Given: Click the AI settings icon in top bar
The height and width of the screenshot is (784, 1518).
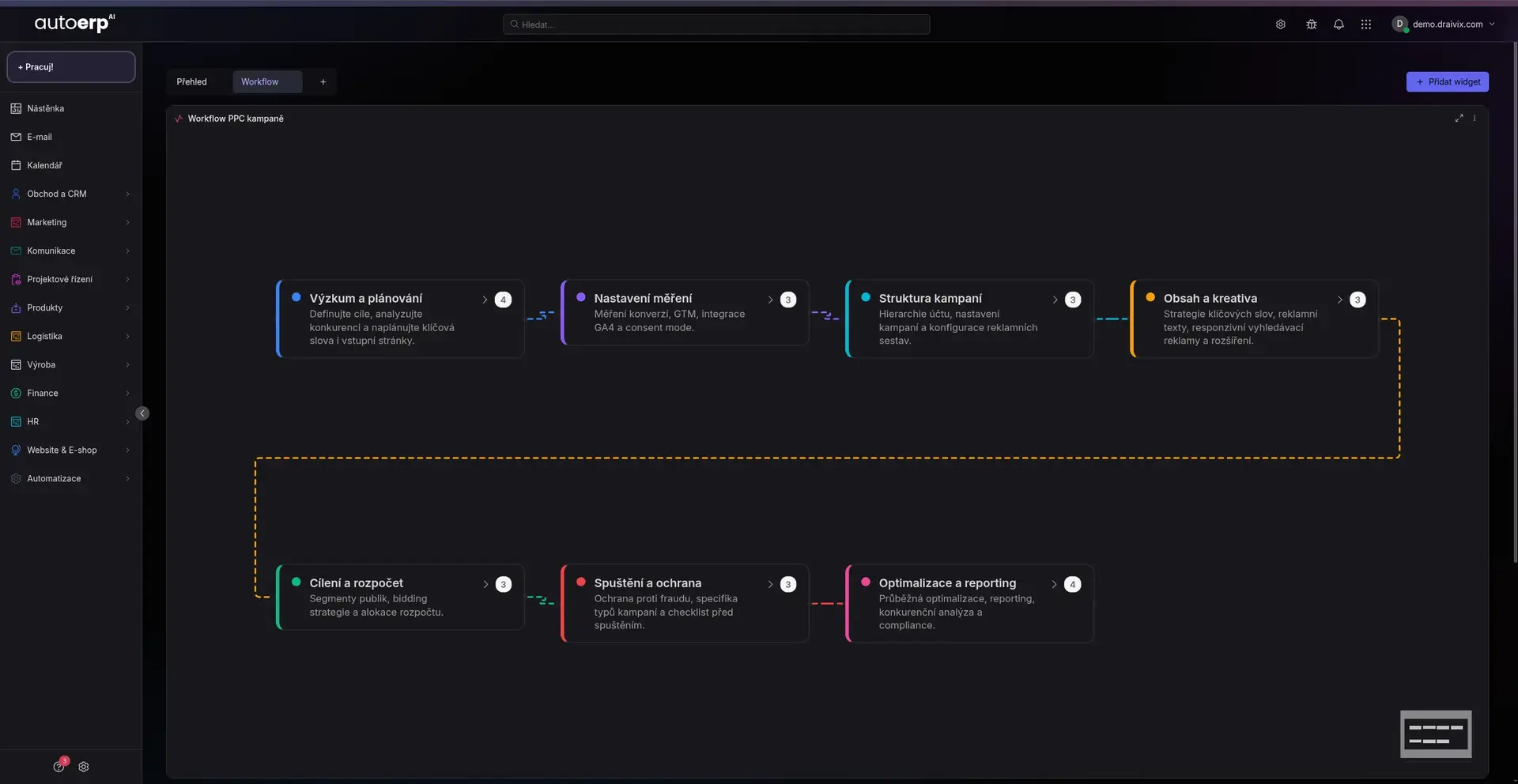Looking at the screenshot, I should tap(1280, 24).
